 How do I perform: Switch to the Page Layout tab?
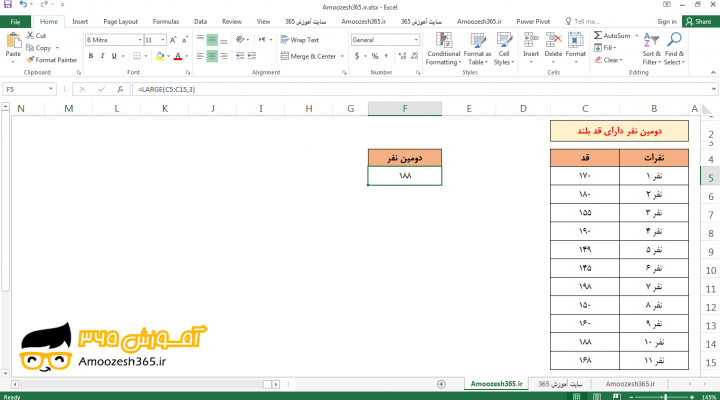120,22
